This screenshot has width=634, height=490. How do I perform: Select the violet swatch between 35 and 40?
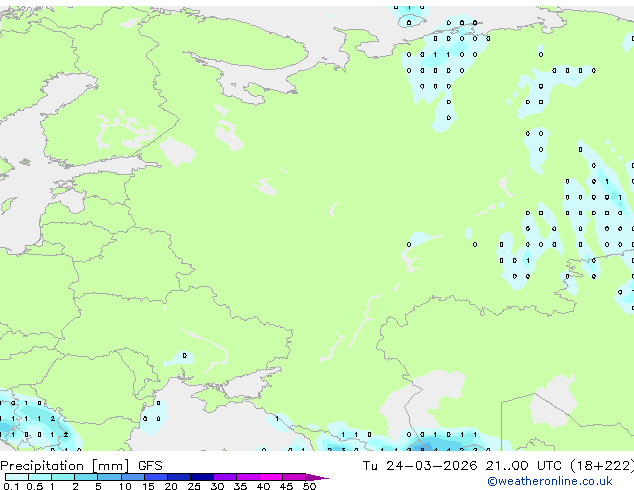[248, 477]
